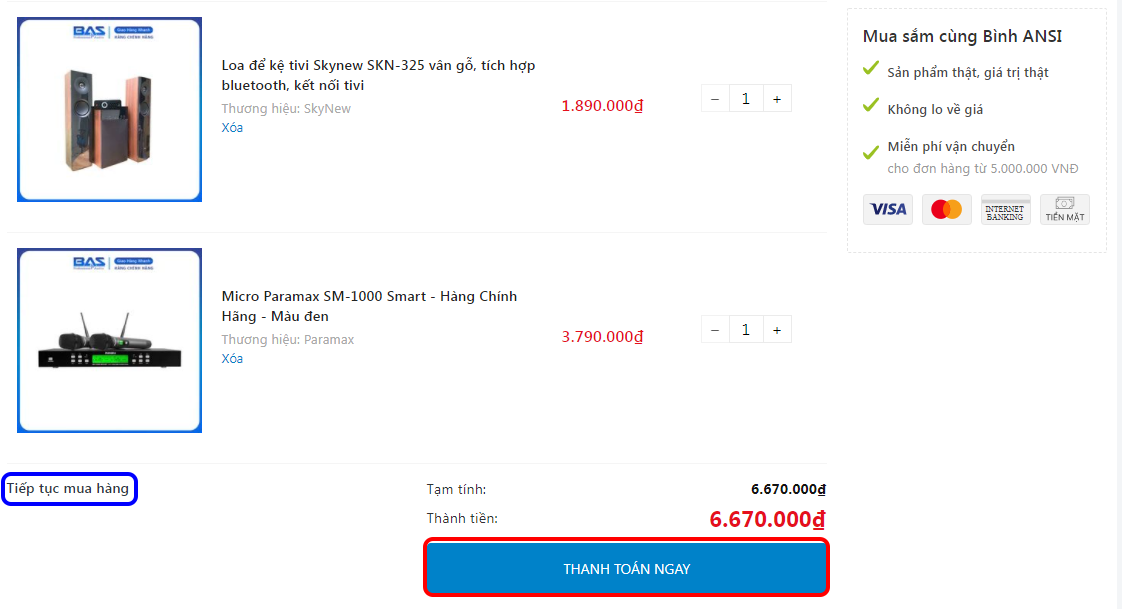Decrease quantity of Skynew SKN-325 speaker
The image size is (1122, 609).
point(715,98)
